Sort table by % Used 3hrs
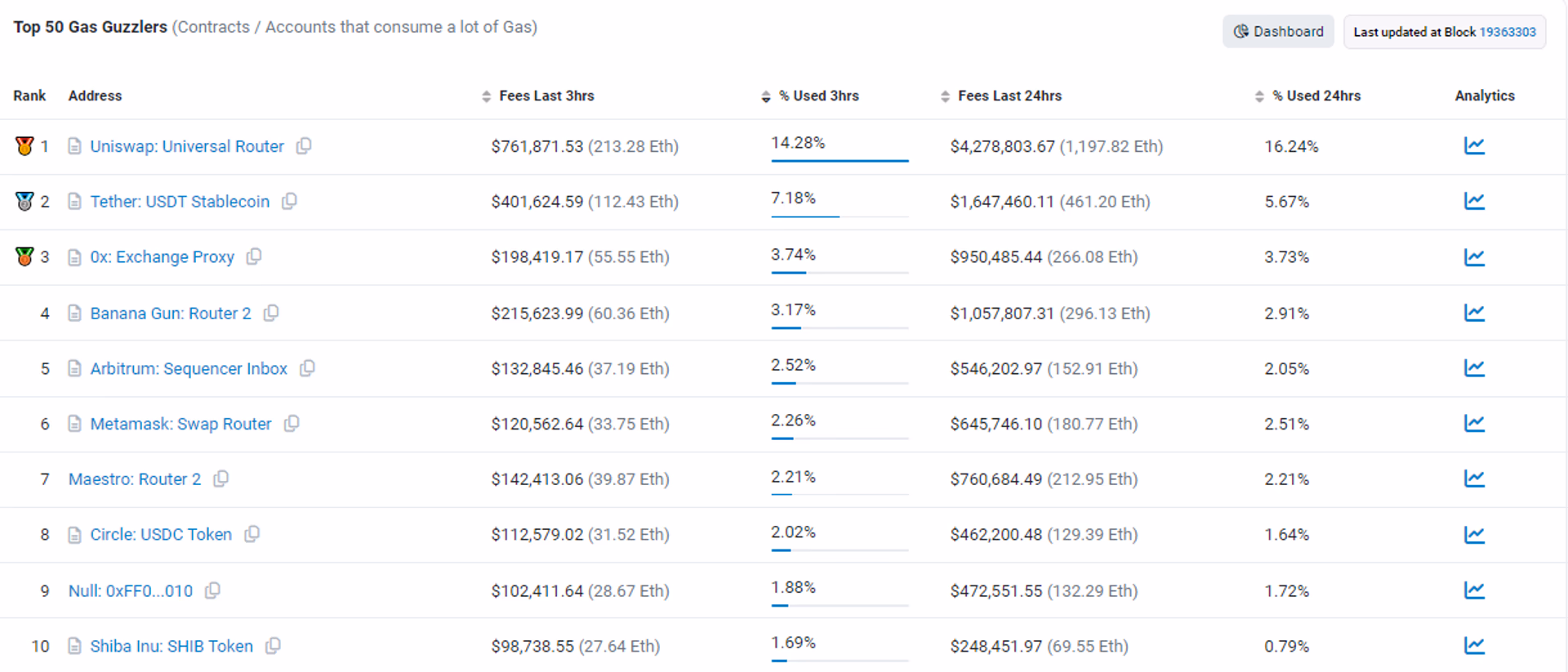 click(x=810, y=96)
